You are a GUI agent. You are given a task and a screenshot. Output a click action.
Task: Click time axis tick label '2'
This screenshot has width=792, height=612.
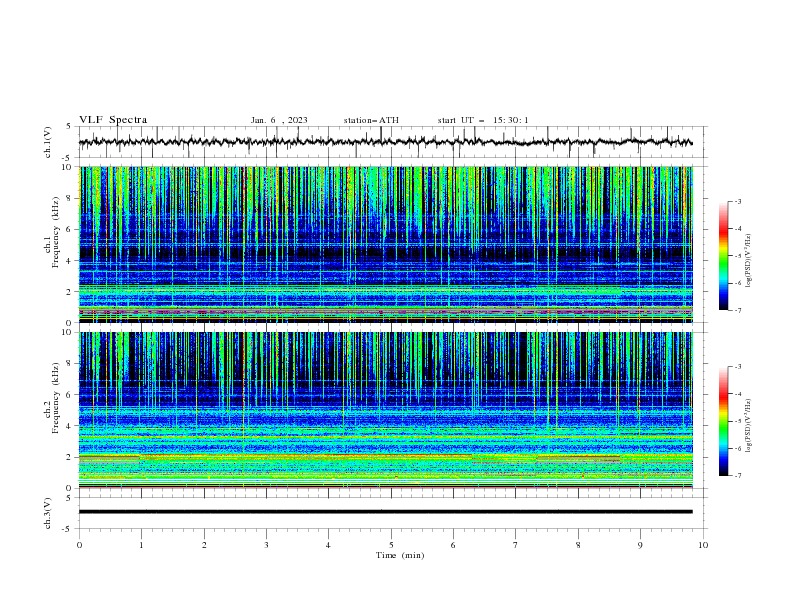coord(204,545)
